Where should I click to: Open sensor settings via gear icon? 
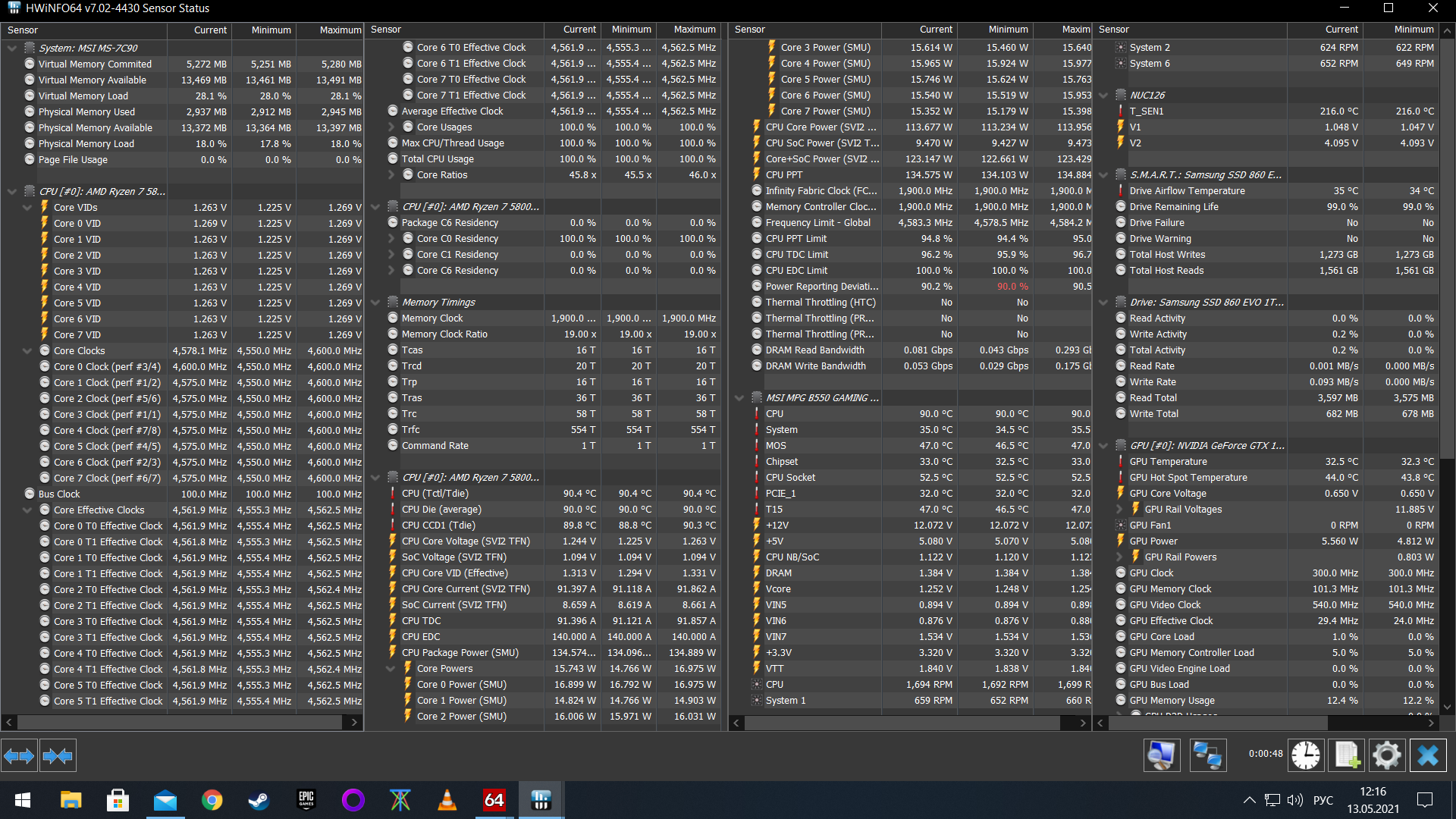pyautogui.click(x=1387, y=755)
